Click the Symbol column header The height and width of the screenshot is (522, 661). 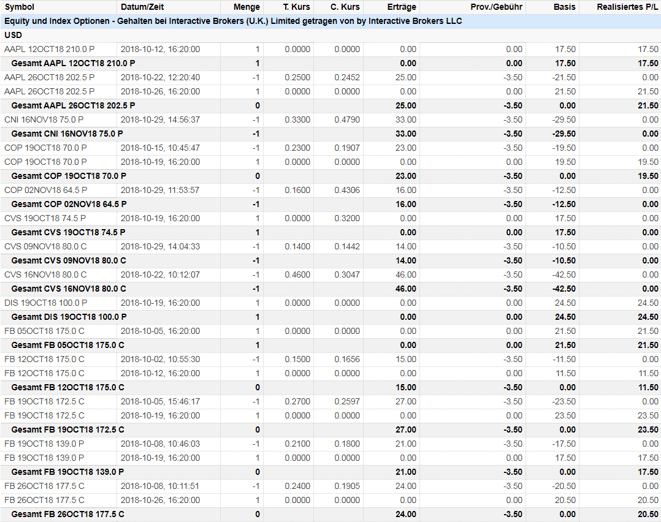(19, 7)
